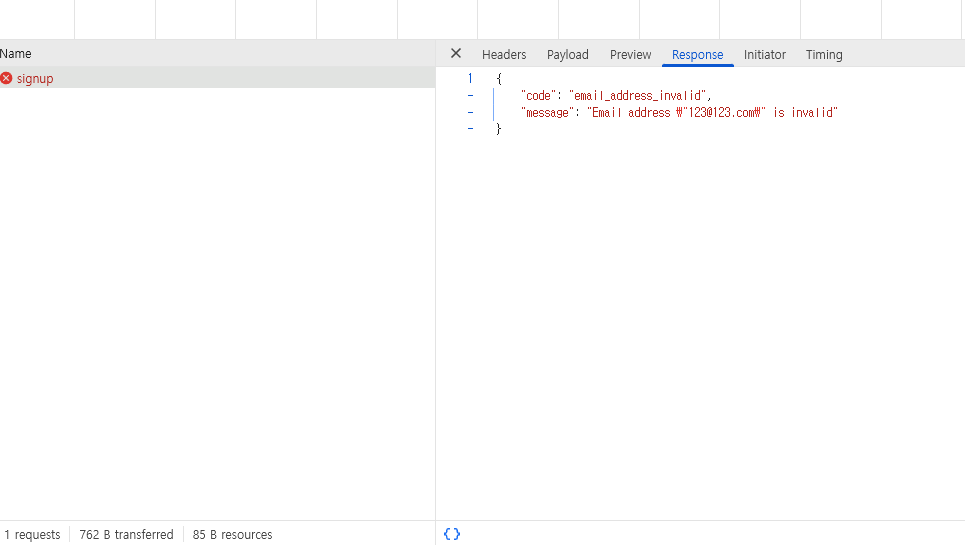This screenshot has width=965, height=545.
Task: Click line number 1 in the response gutter
Action: tap(470, 78)
